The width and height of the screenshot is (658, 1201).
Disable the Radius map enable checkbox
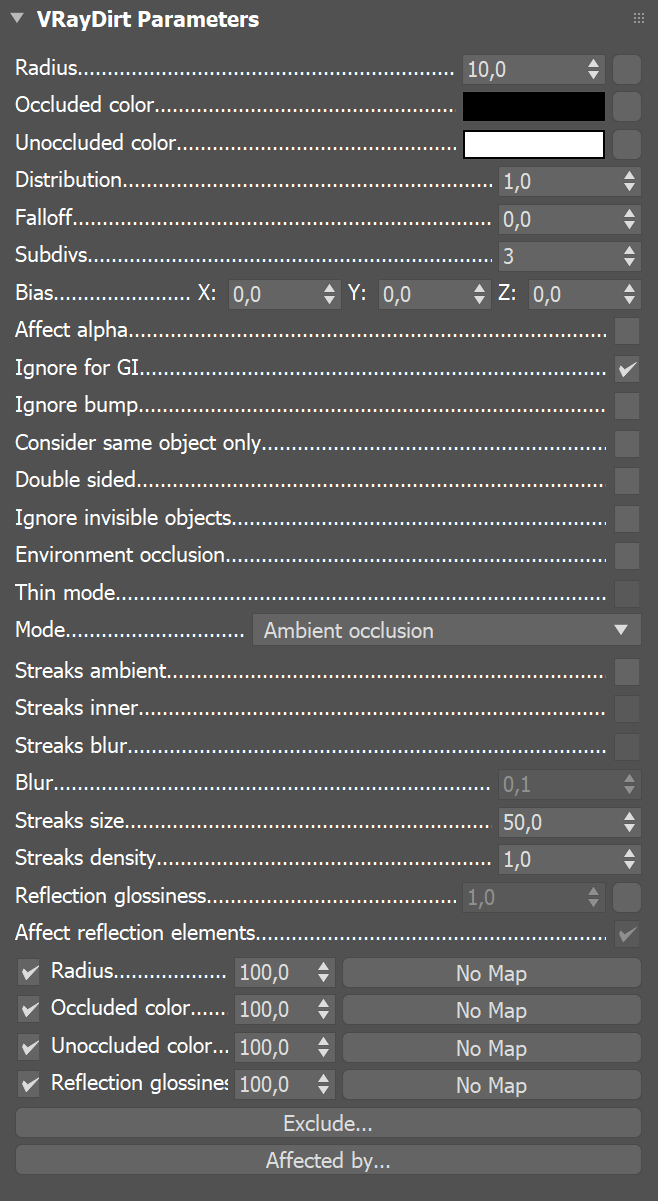click(28, 971)
